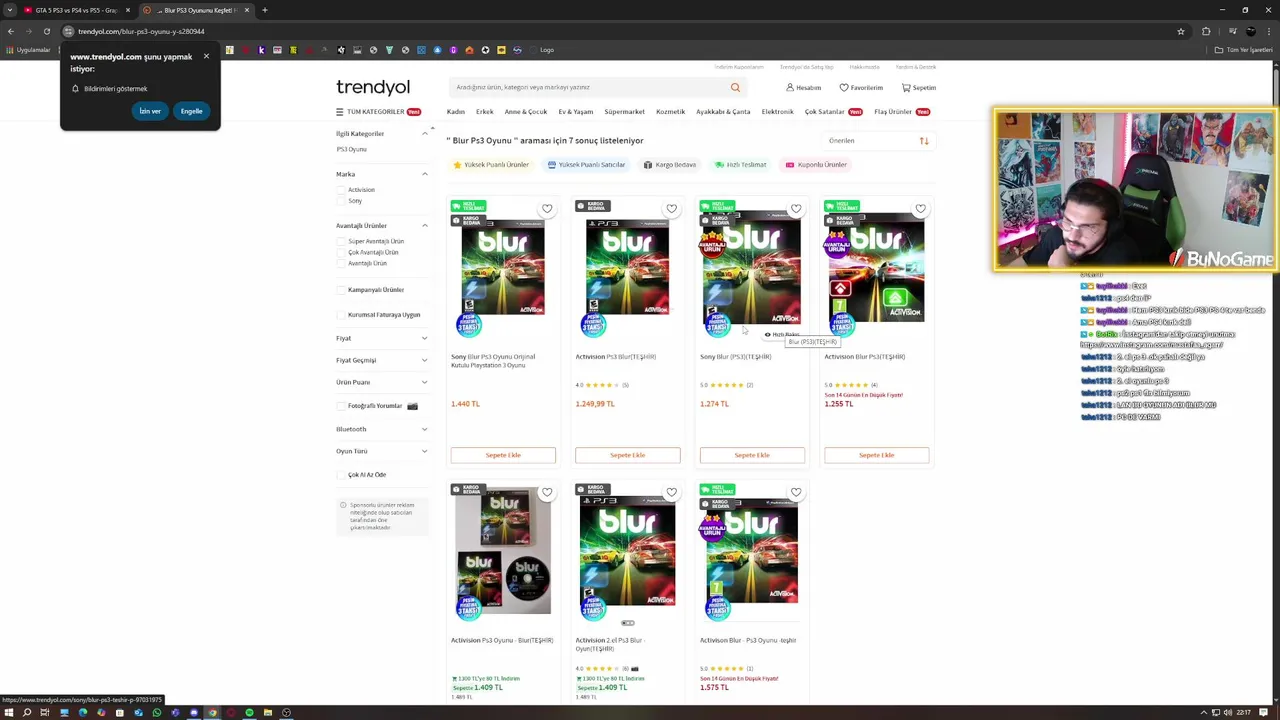Collapse the İlgili Kategoriler section
This screenshot has height=720, width=1280.
coord(424,133)
